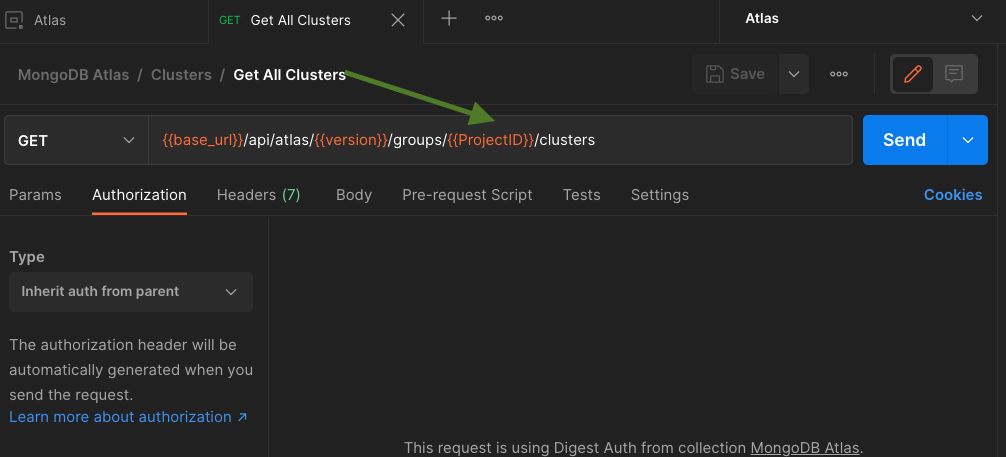
Task: Switch to the Atlas overview tab
Action: coord(104,21)
